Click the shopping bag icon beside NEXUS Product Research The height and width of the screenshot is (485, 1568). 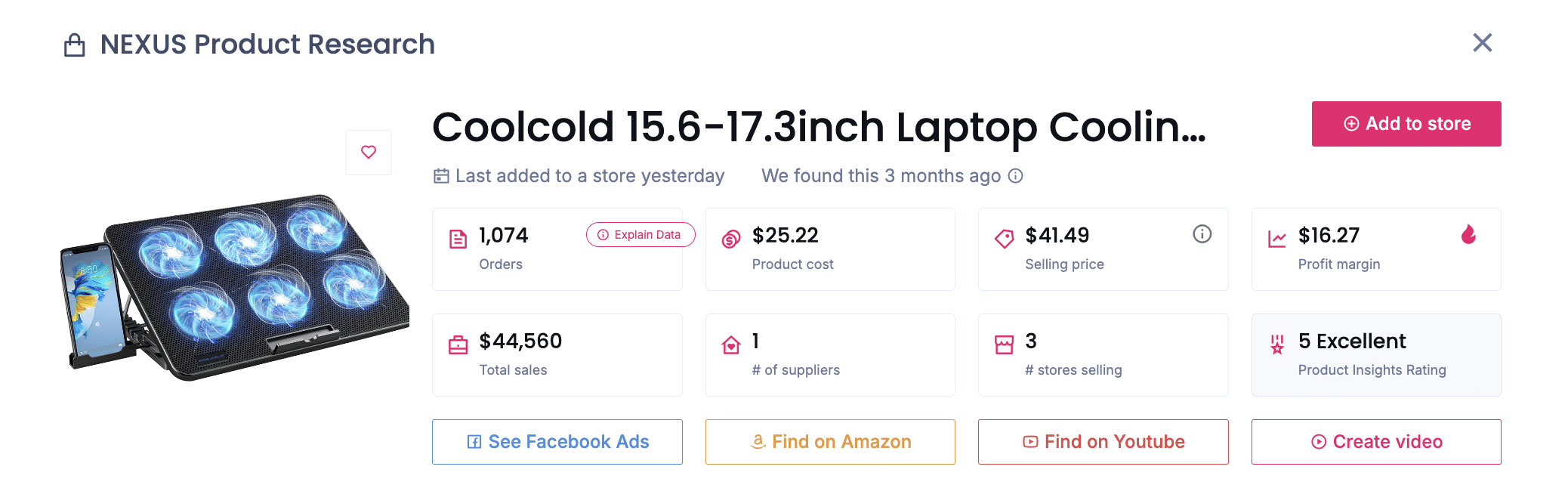75,44
